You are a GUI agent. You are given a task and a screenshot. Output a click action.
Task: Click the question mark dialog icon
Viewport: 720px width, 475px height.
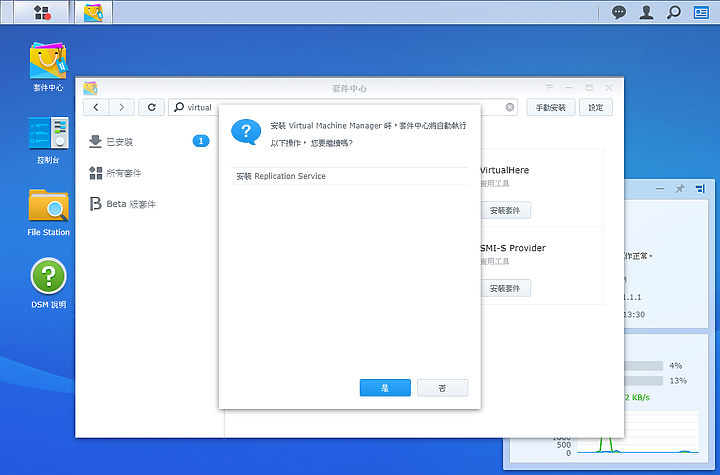pyautogui.click(x=246, y=132)
